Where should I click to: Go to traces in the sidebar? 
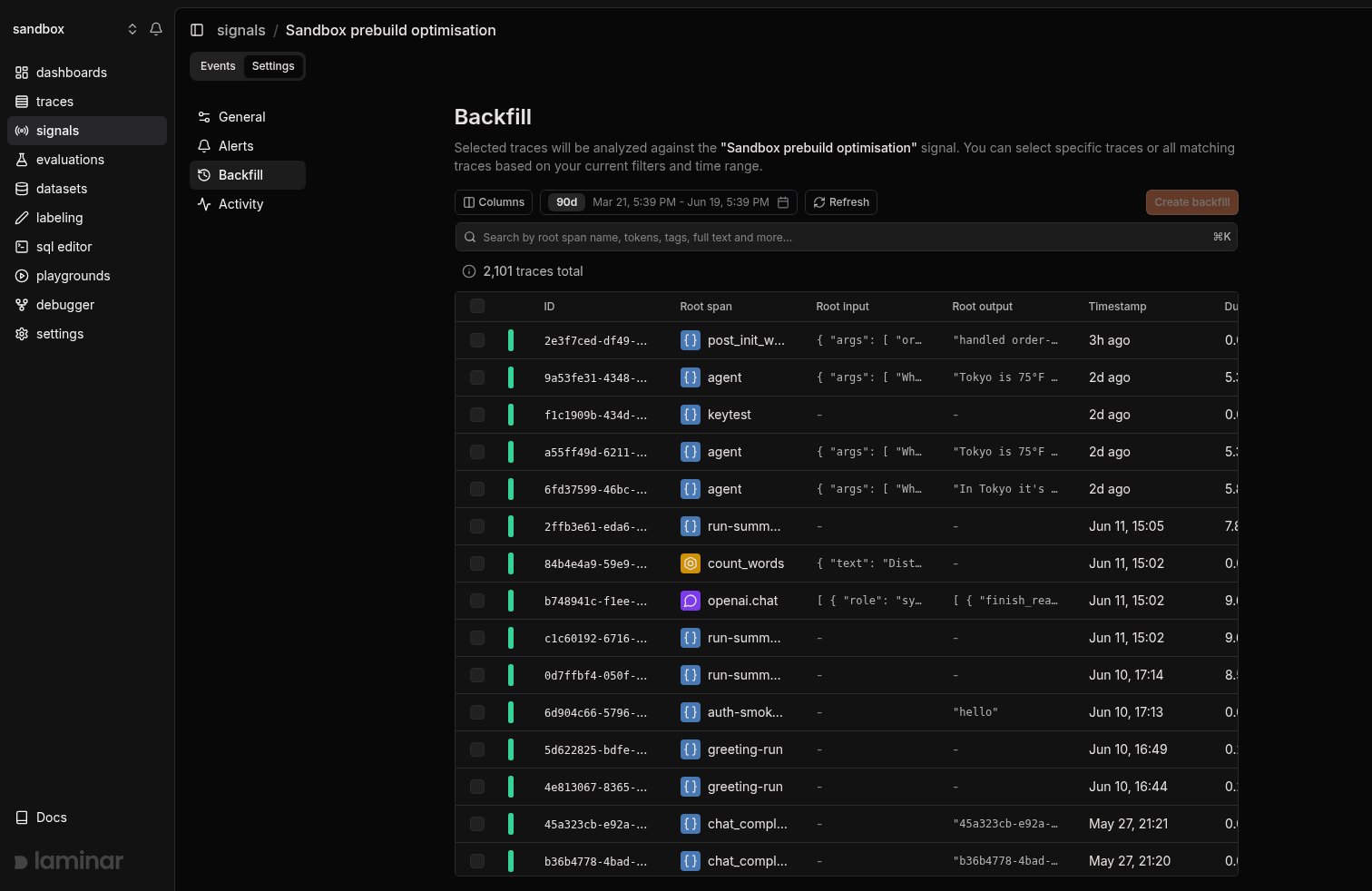[x=87, y=102]
